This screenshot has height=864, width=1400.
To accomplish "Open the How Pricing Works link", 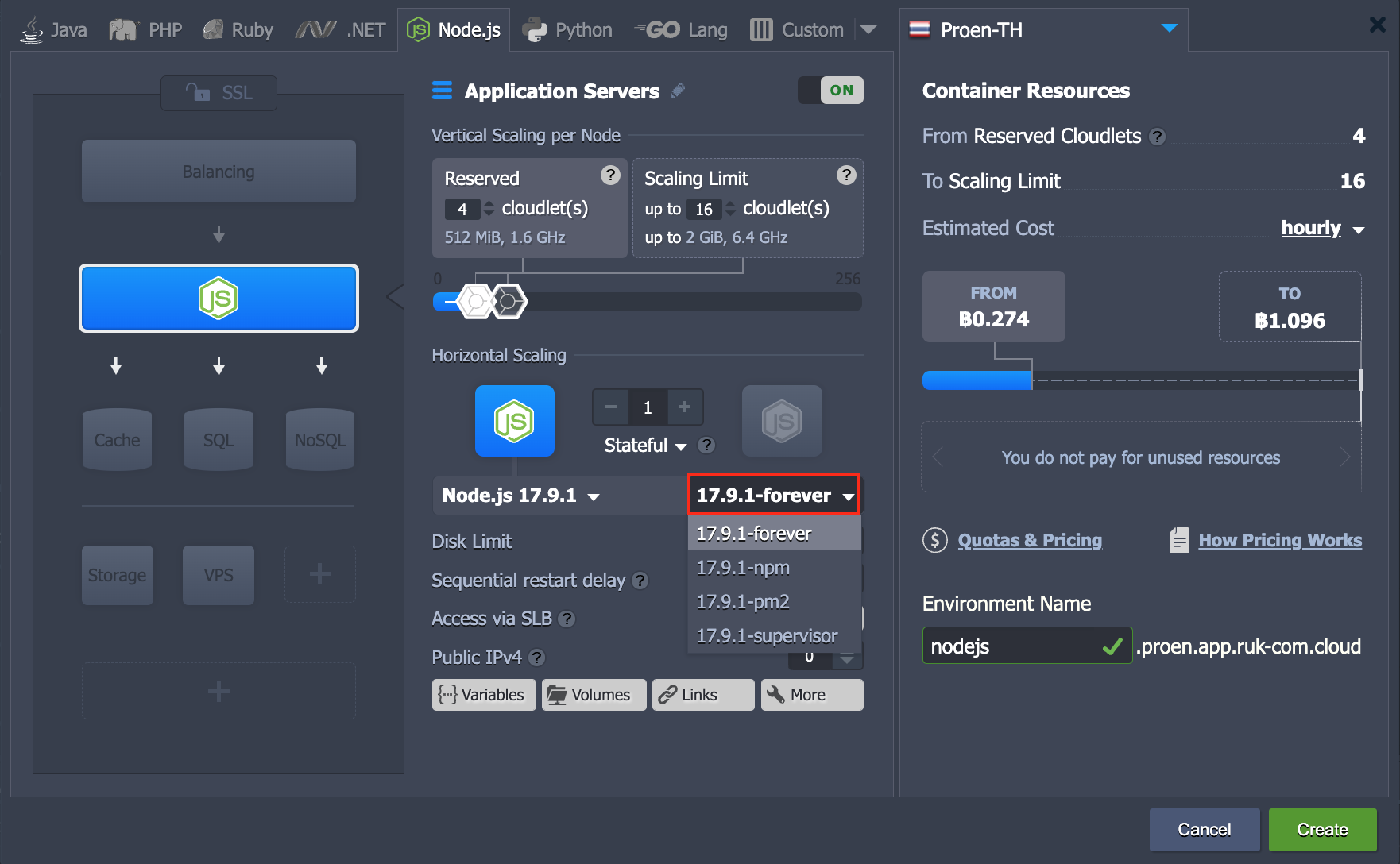I will coord(1280,541).
